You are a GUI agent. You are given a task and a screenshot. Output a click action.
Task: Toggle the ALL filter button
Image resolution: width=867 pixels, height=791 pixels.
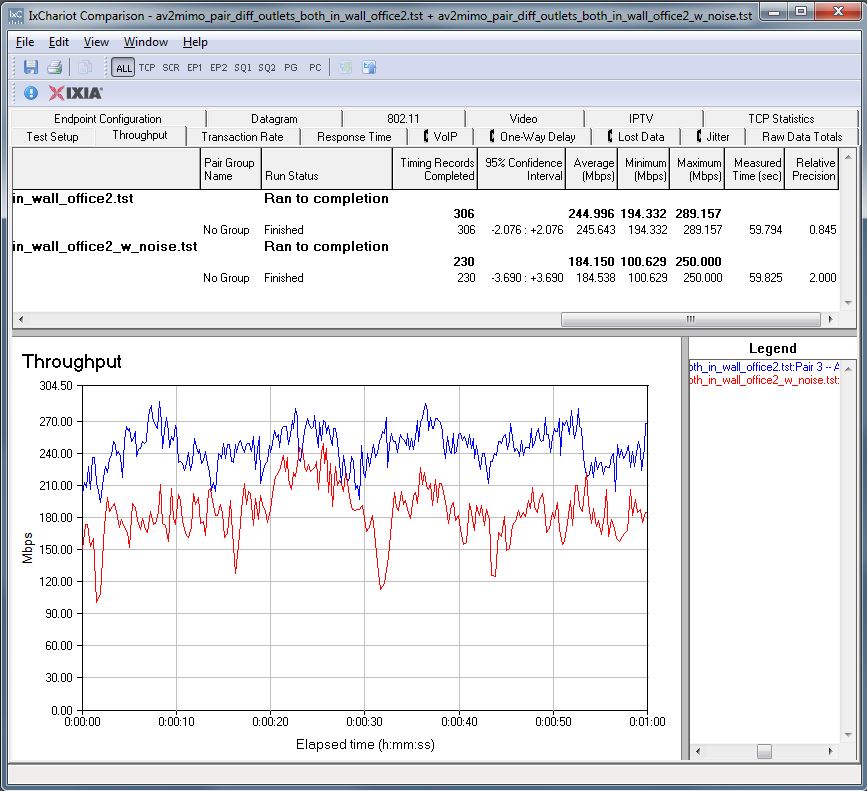[x=123, y=68]
